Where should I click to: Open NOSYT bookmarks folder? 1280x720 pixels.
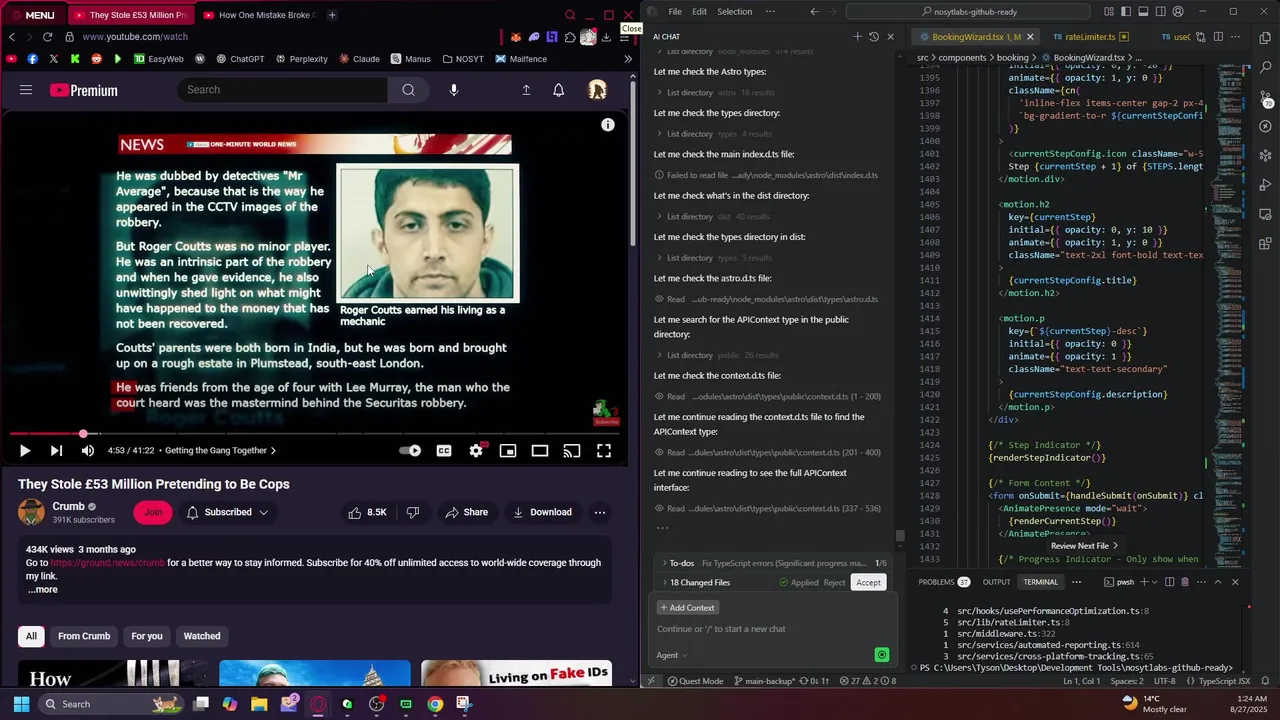pos(463,59)
